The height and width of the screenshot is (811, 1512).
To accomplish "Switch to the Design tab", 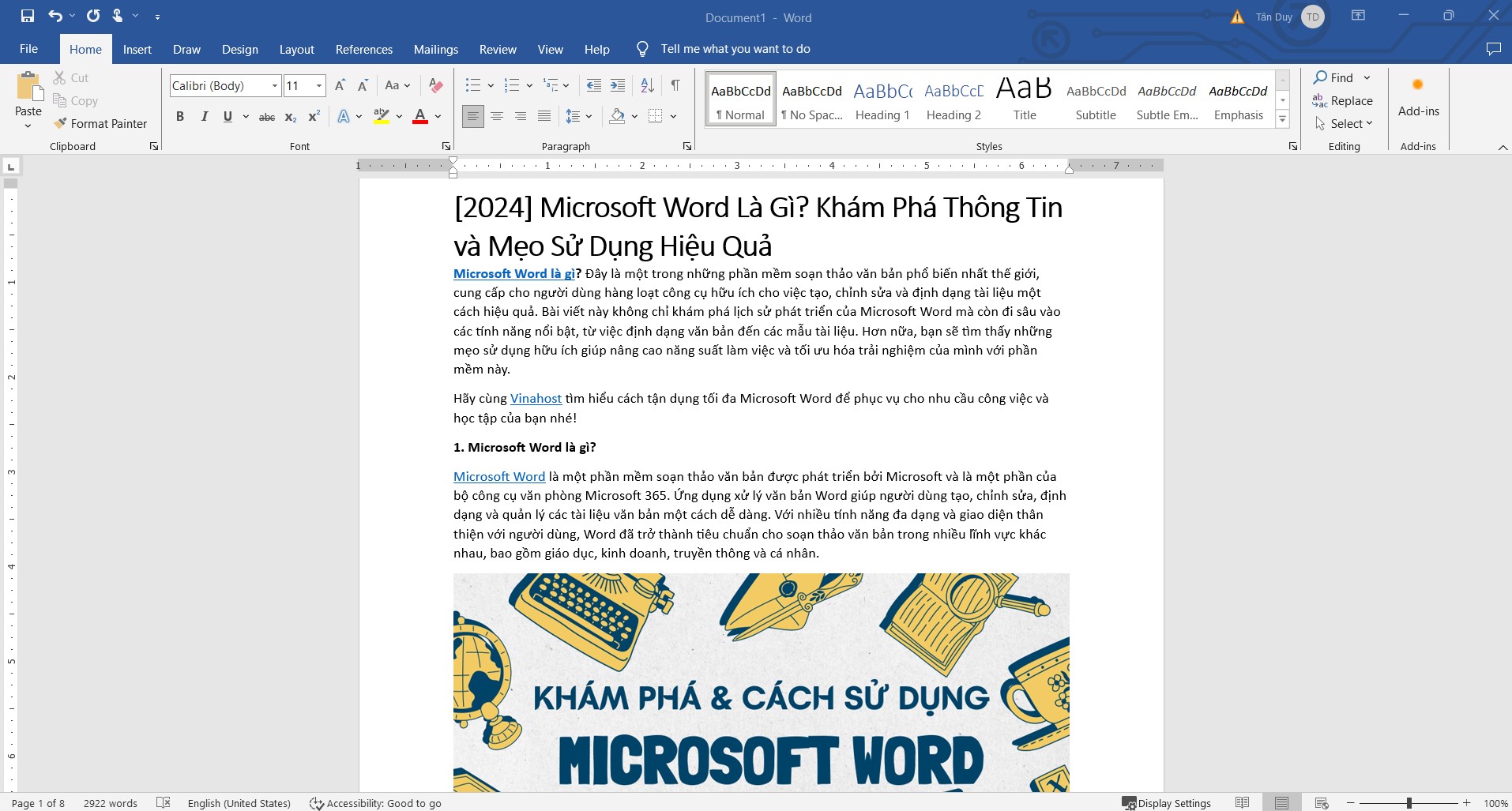I will pyautogui.click(x=240, y=49).
